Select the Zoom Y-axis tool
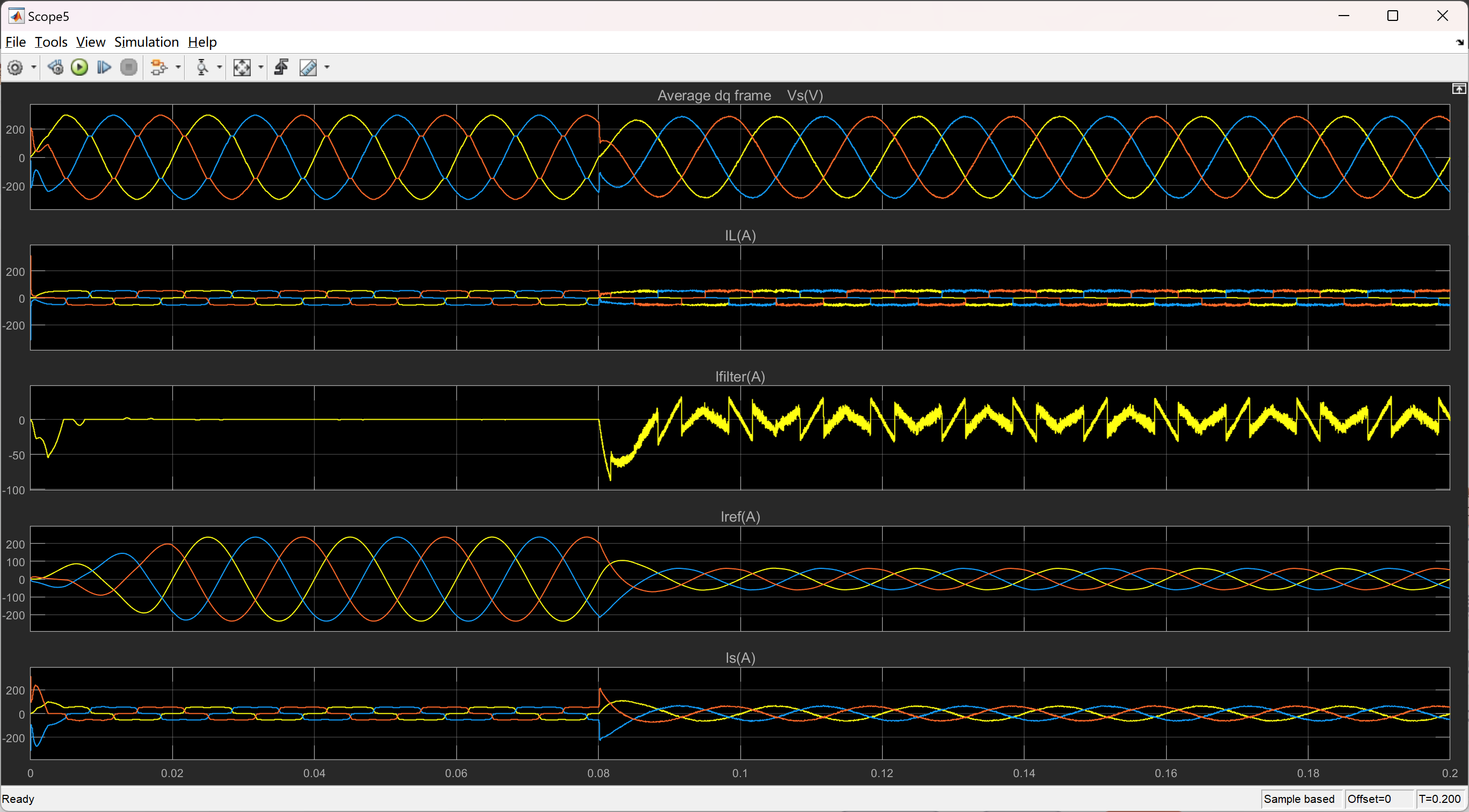The width and height of the screenshot is (1469, 812). 202,68
